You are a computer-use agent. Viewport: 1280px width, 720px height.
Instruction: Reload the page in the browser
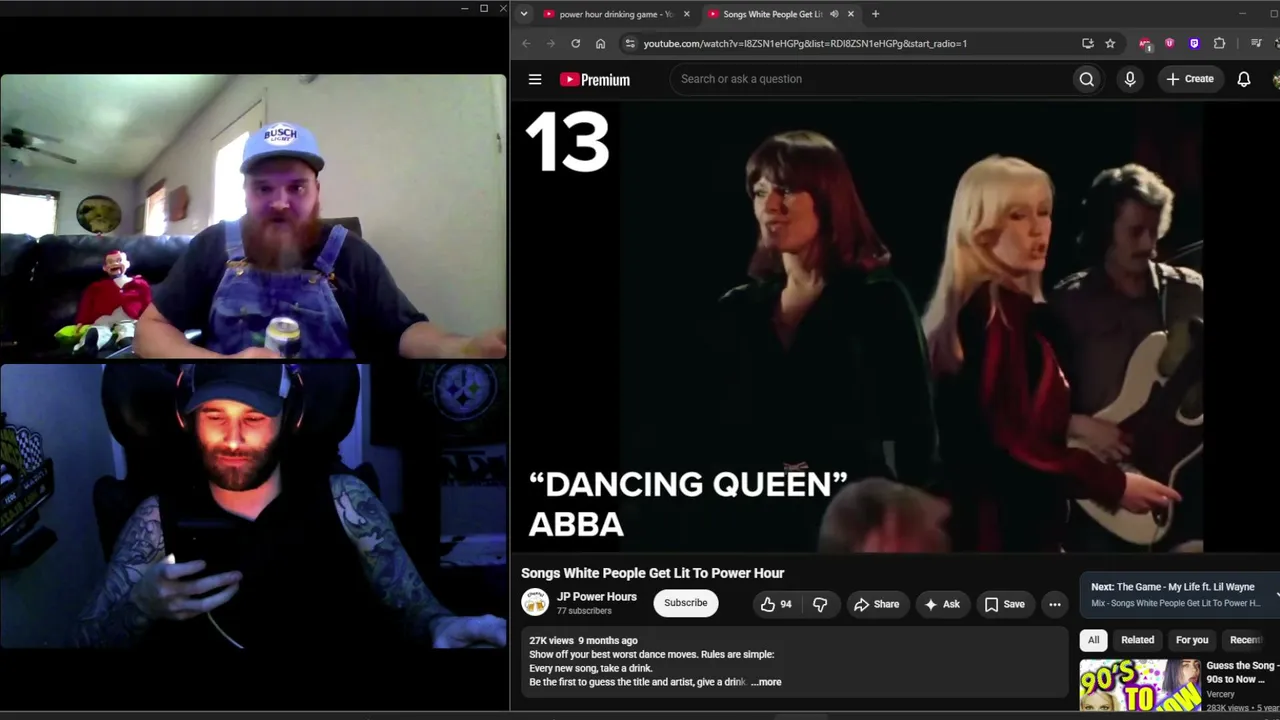tap(575, 44)
